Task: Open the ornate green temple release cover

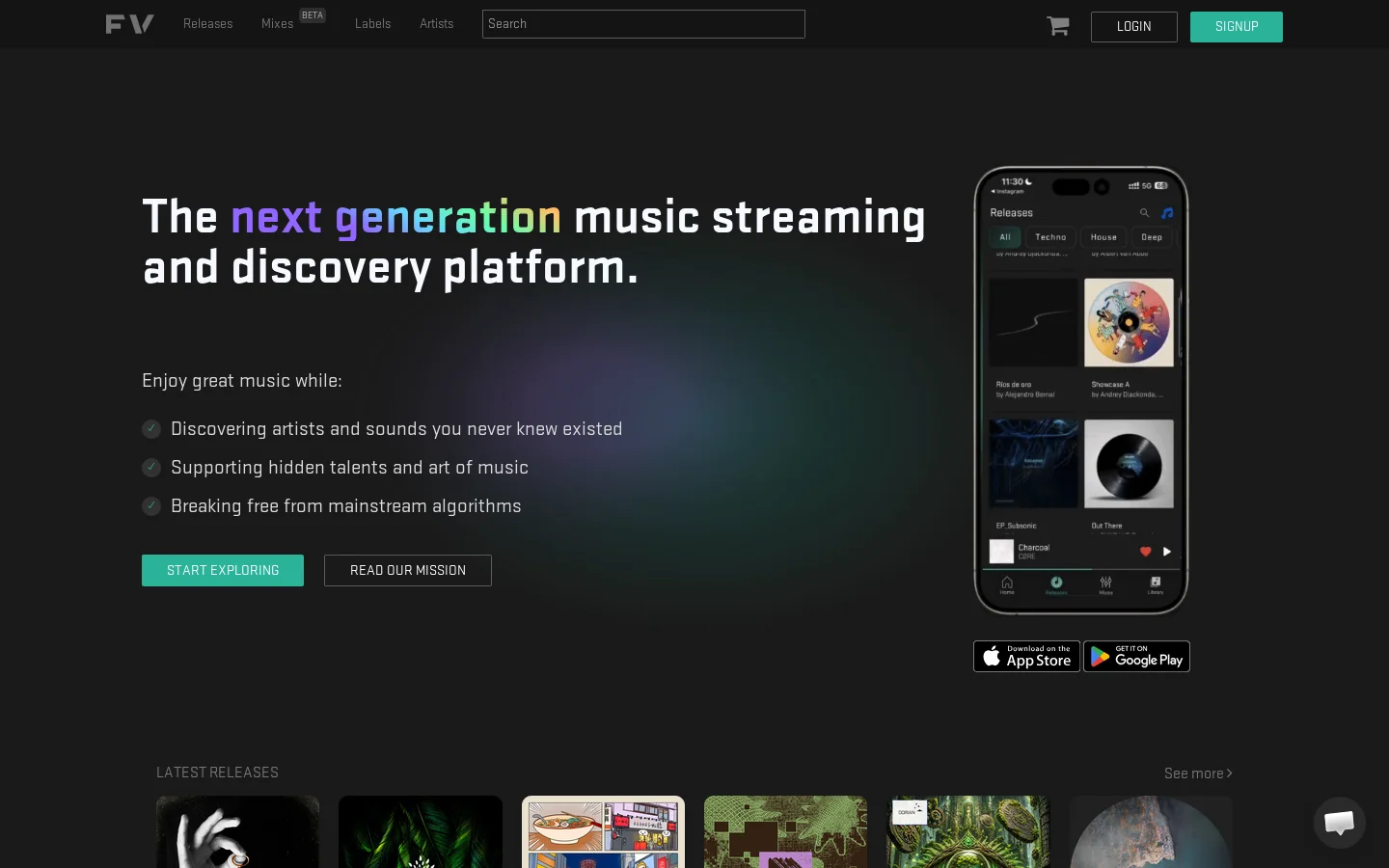Action: 968,831
